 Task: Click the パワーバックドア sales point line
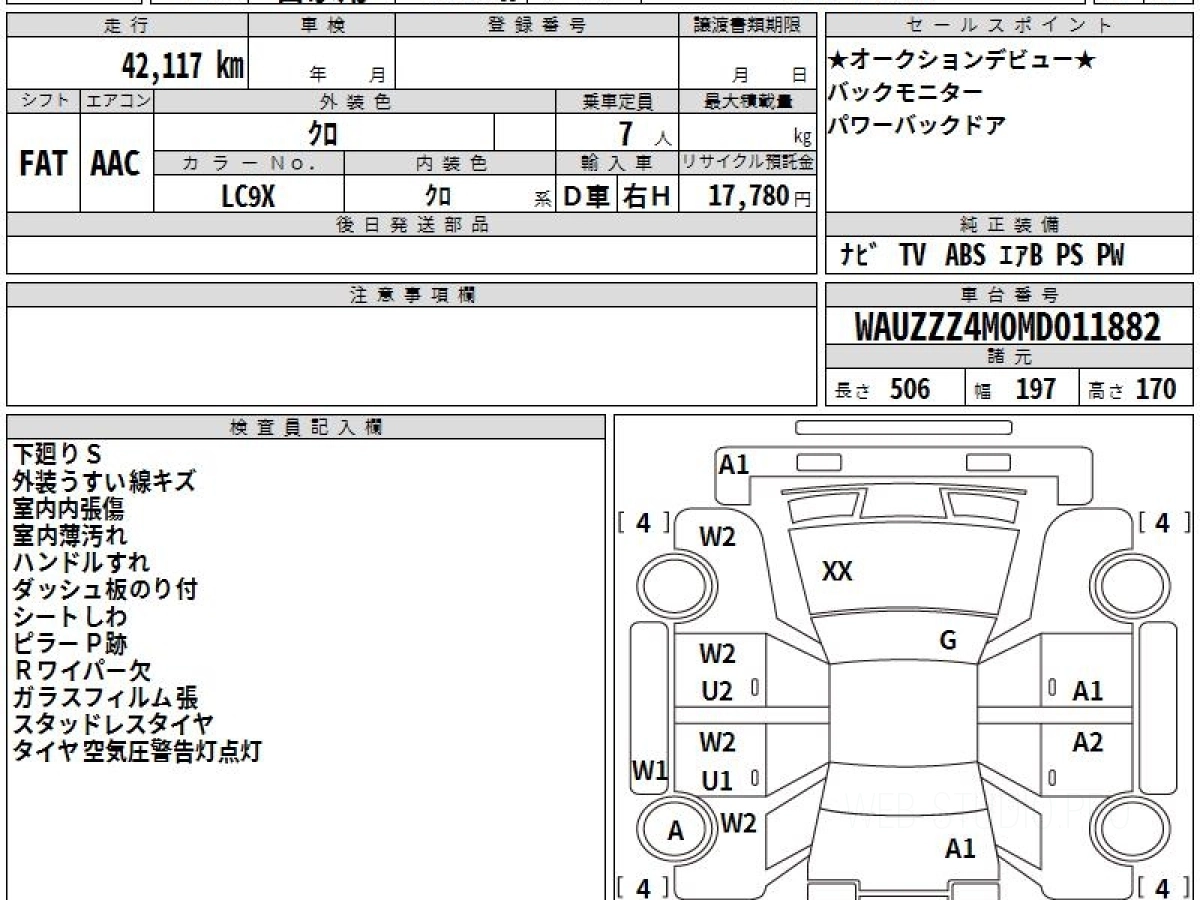(917, 126)
